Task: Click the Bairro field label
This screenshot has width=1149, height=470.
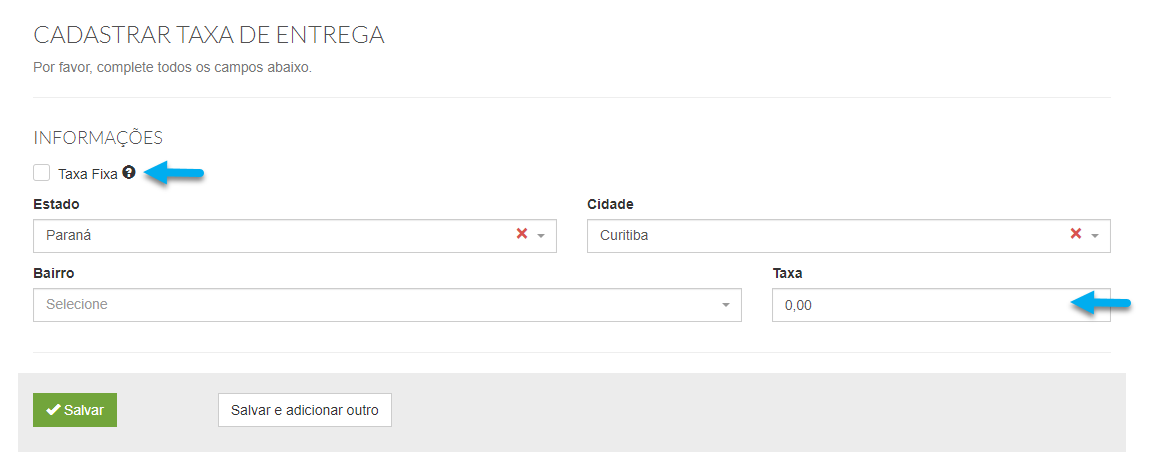Action: tap(53, 273)
